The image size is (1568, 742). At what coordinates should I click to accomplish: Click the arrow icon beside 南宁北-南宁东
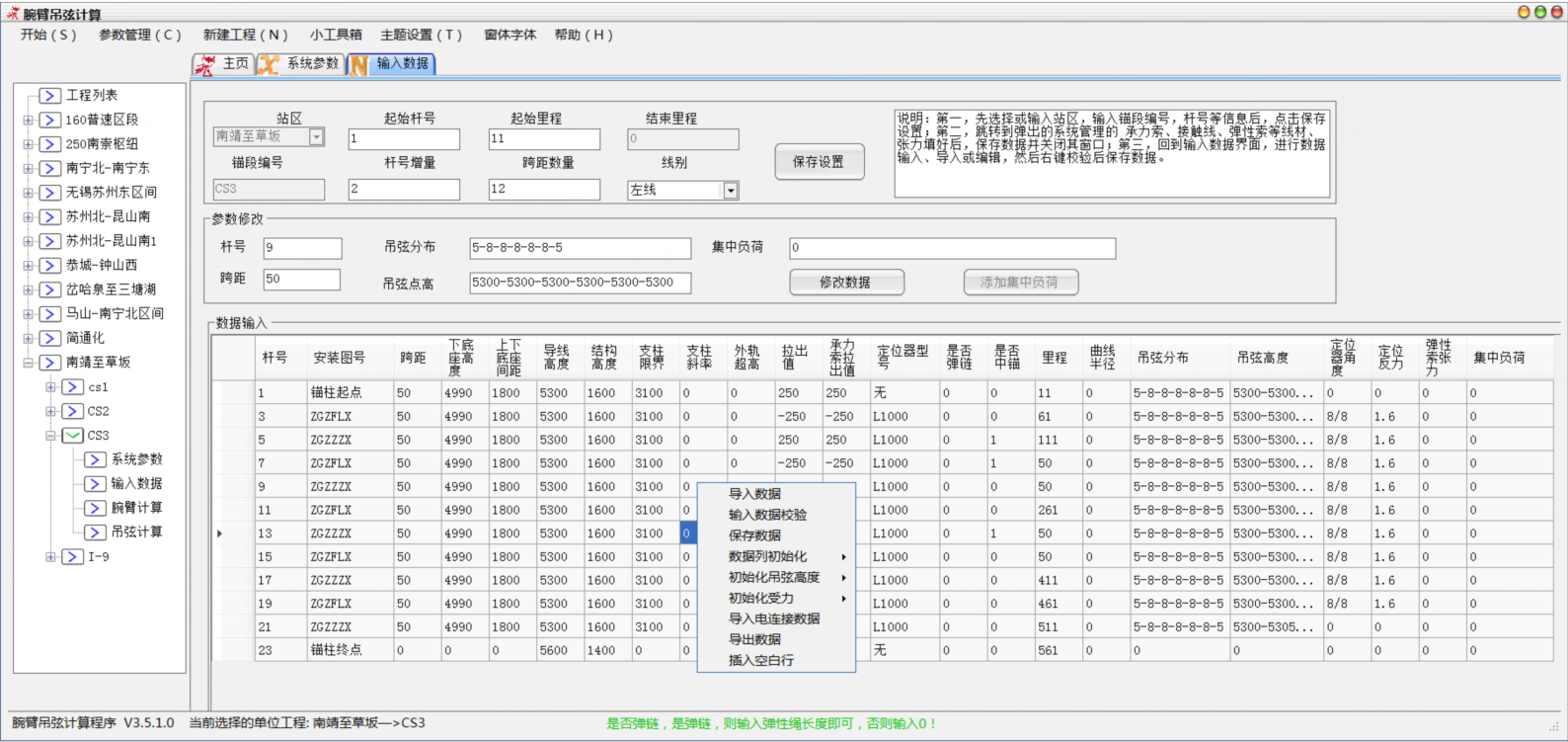pos(50,168)
